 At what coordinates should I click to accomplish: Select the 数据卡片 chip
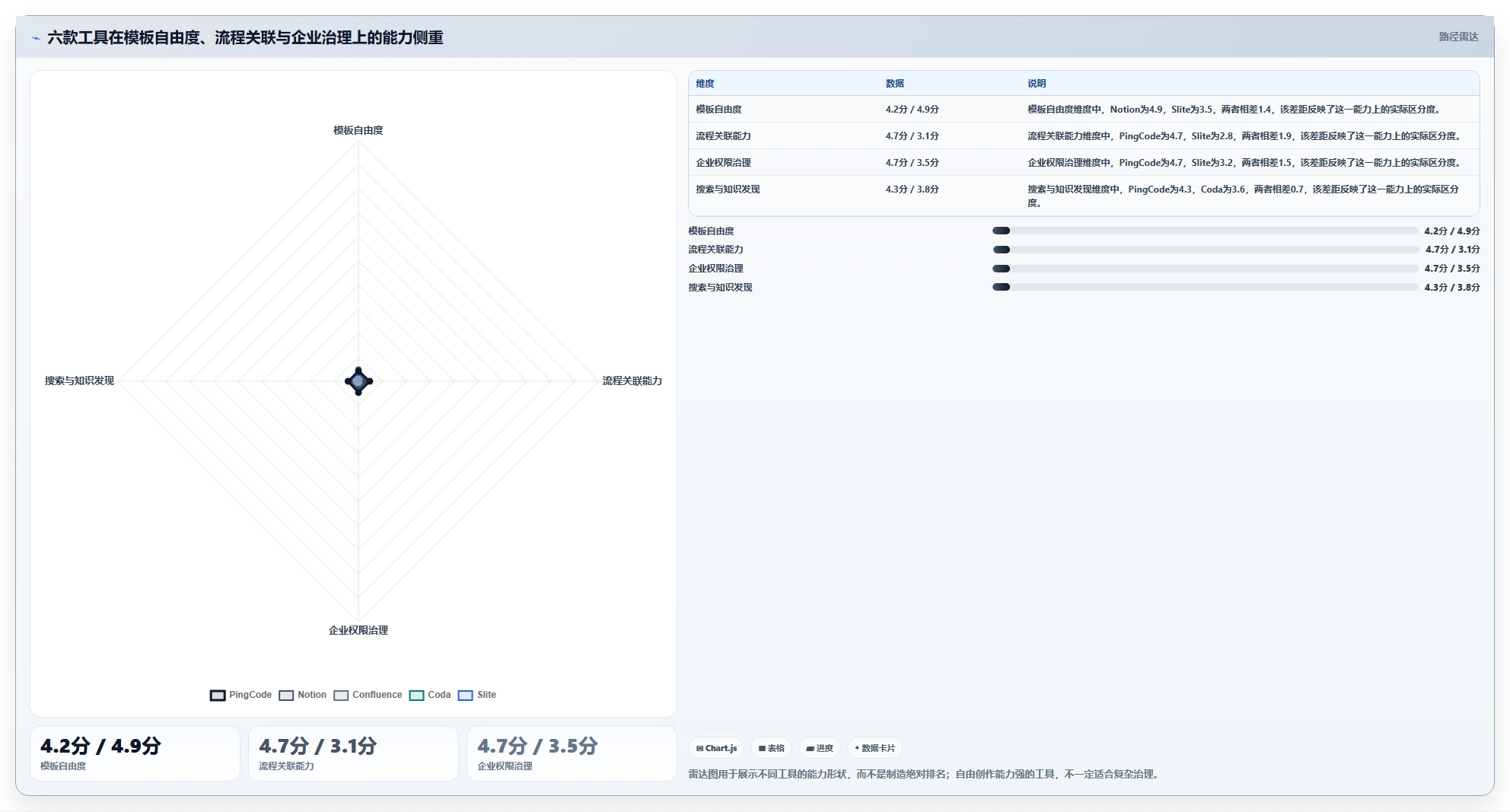tap(874, 748)
